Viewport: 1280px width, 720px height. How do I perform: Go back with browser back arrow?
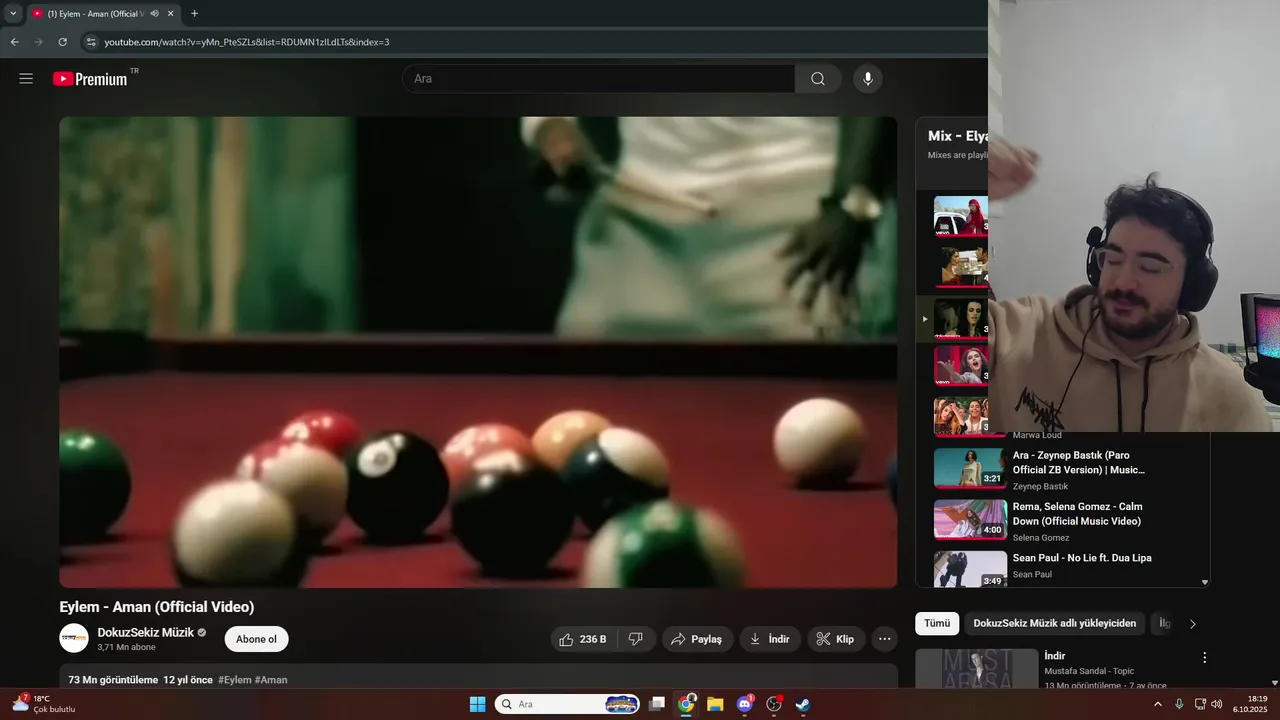[x=14, y=42]
